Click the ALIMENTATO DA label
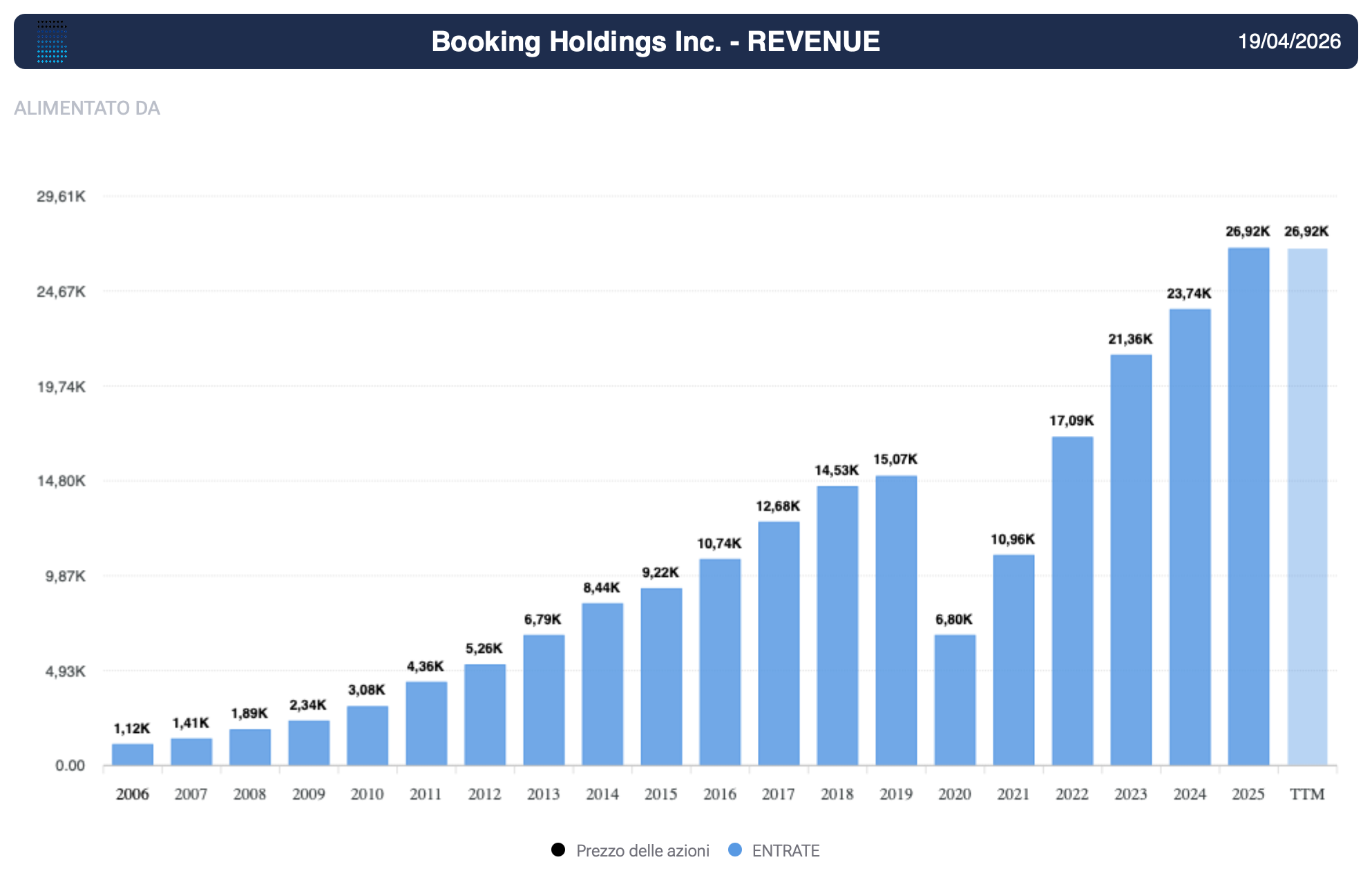 [87, 108]
